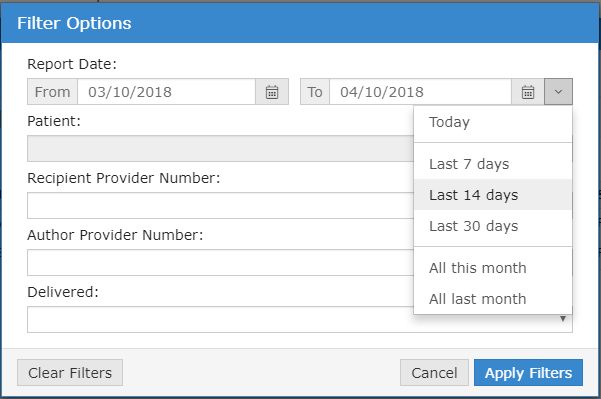Select Today from the date presets

[493, 122]
